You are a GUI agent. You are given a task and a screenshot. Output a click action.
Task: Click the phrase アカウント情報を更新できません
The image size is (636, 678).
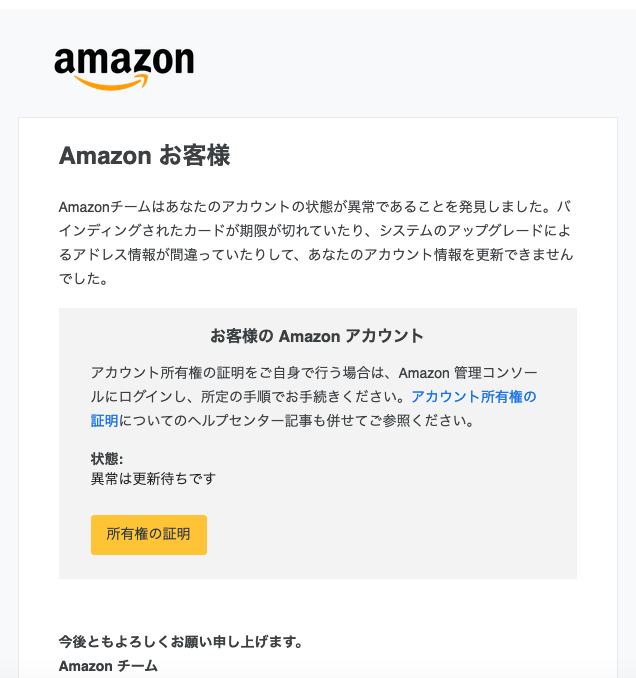click(x=469, y=255)
